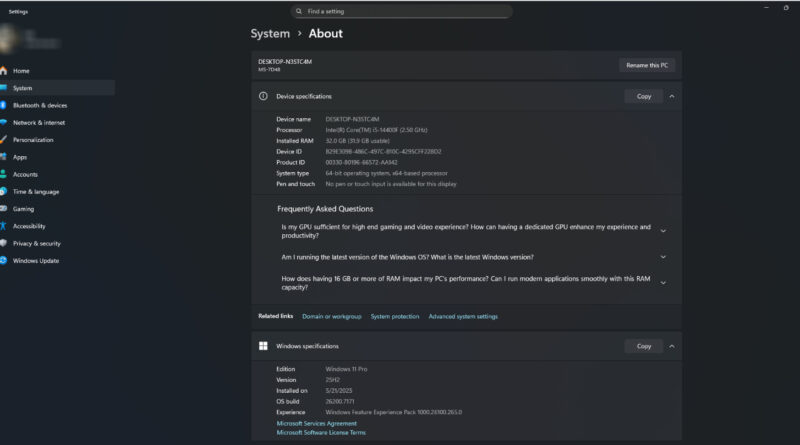Click the Apps icon in sidebar
The height and width of the screenshot is (445, 800).
4,157
